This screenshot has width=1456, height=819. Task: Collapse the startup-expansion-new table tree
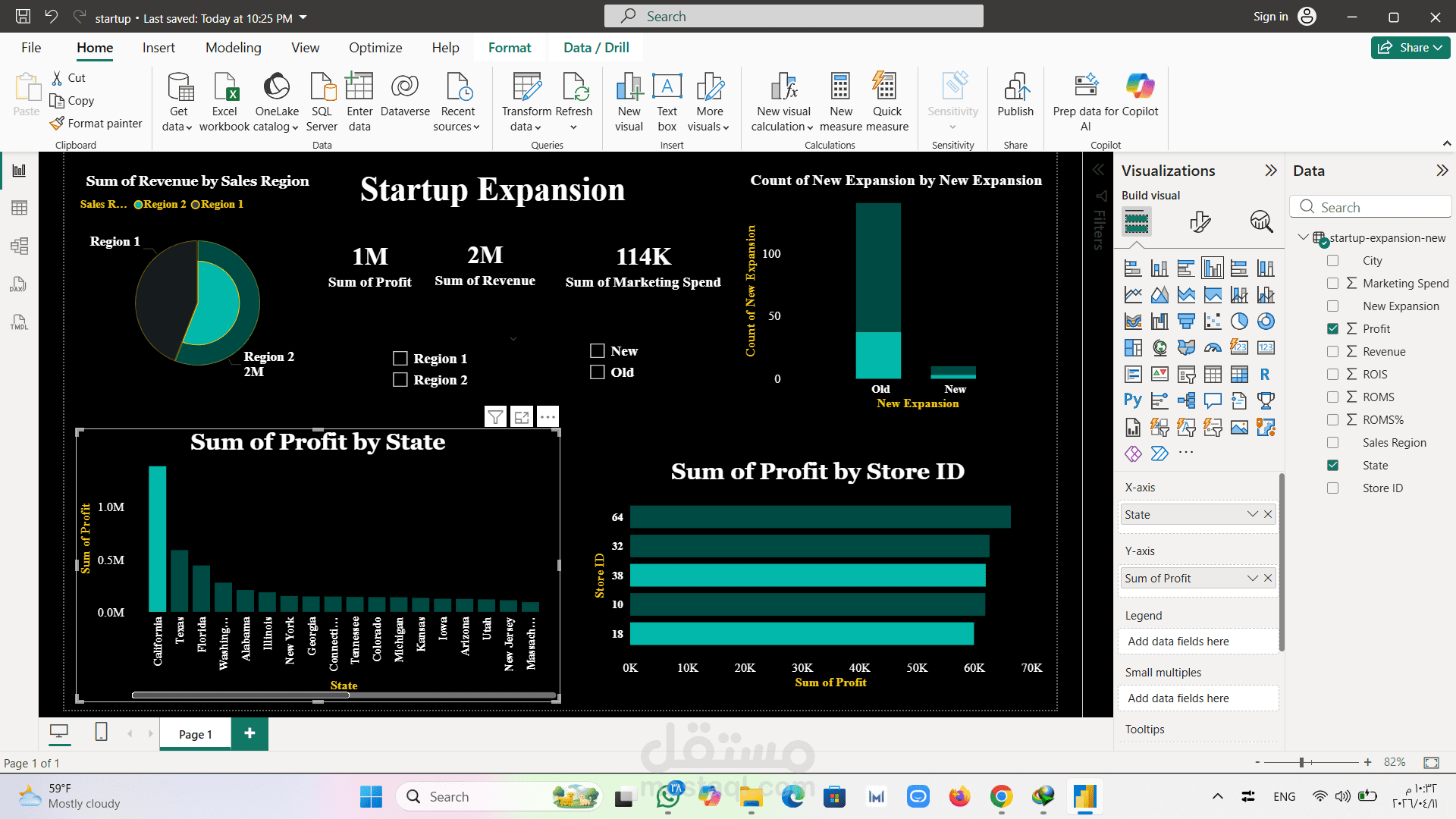click(1303, 237)
